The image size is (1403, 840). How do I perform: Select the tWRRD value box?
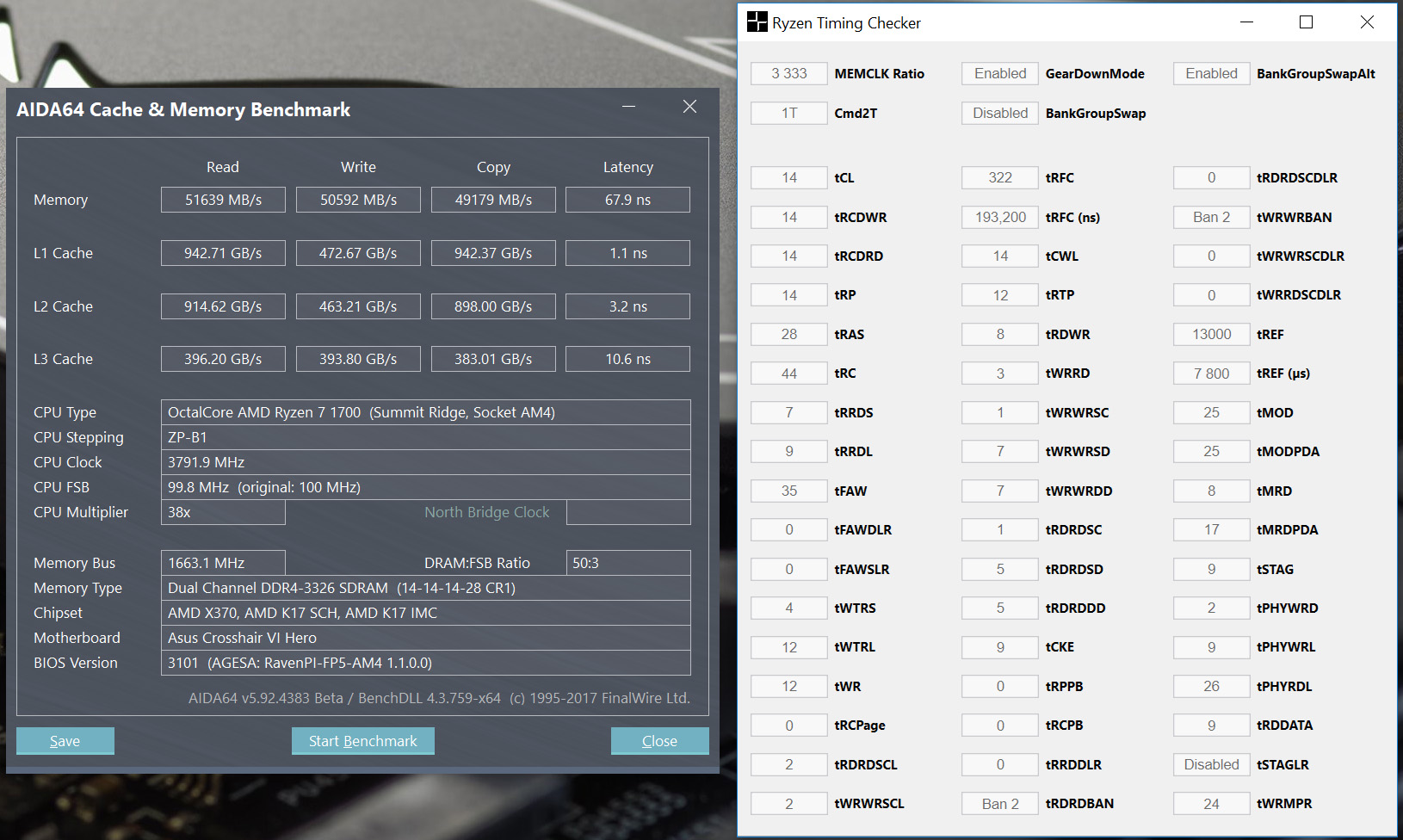[1000, 374]
